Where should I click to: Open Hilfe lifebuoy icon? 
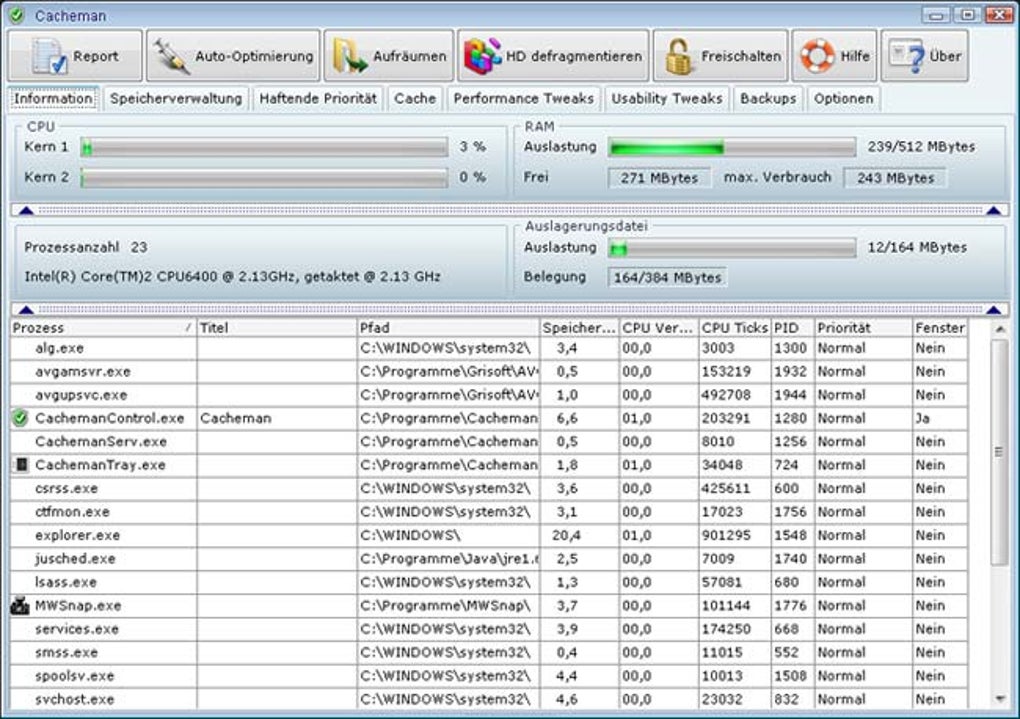tap(817, 56)
